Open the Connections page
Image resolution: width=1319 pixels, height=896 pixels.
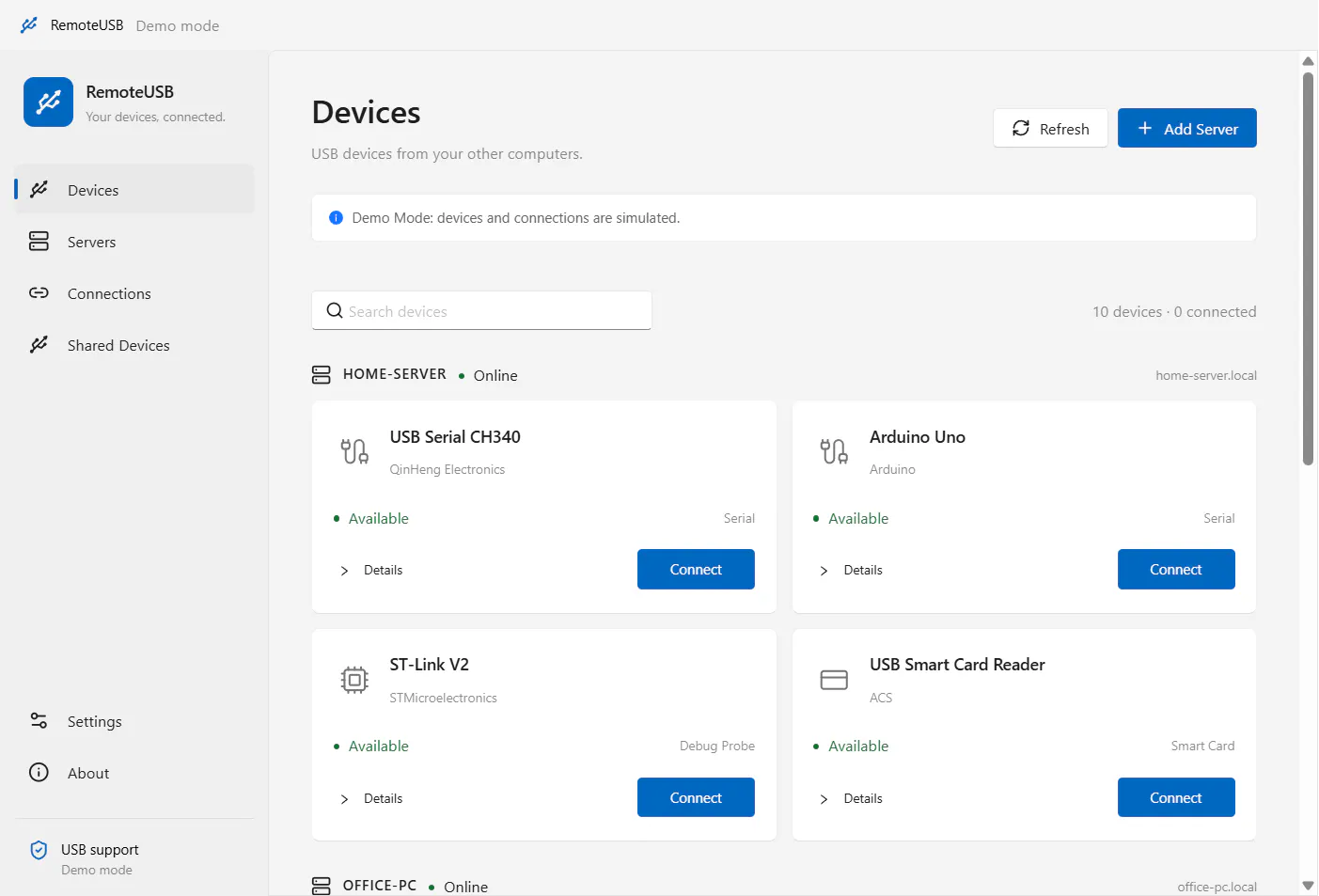point(134,293)
